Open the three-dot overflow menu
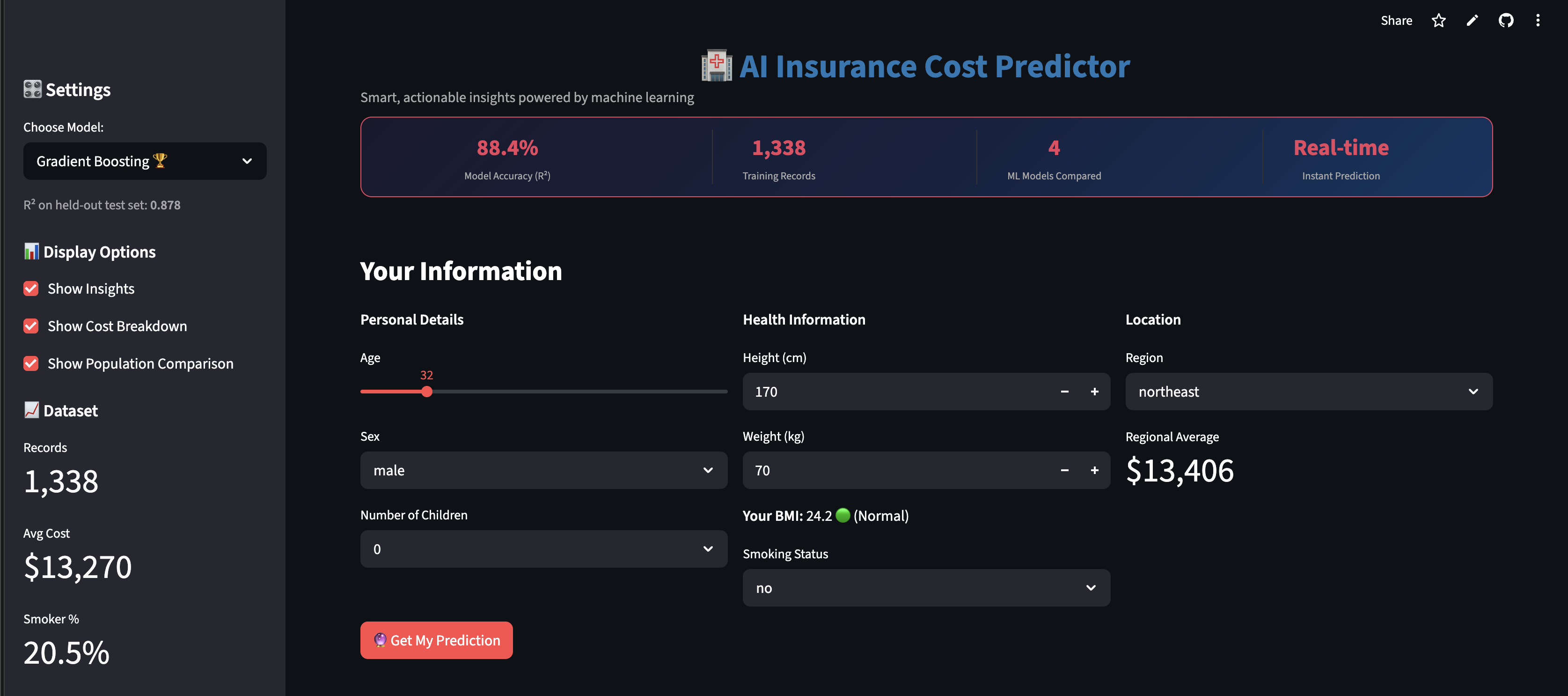 [x=1538, y=20]
